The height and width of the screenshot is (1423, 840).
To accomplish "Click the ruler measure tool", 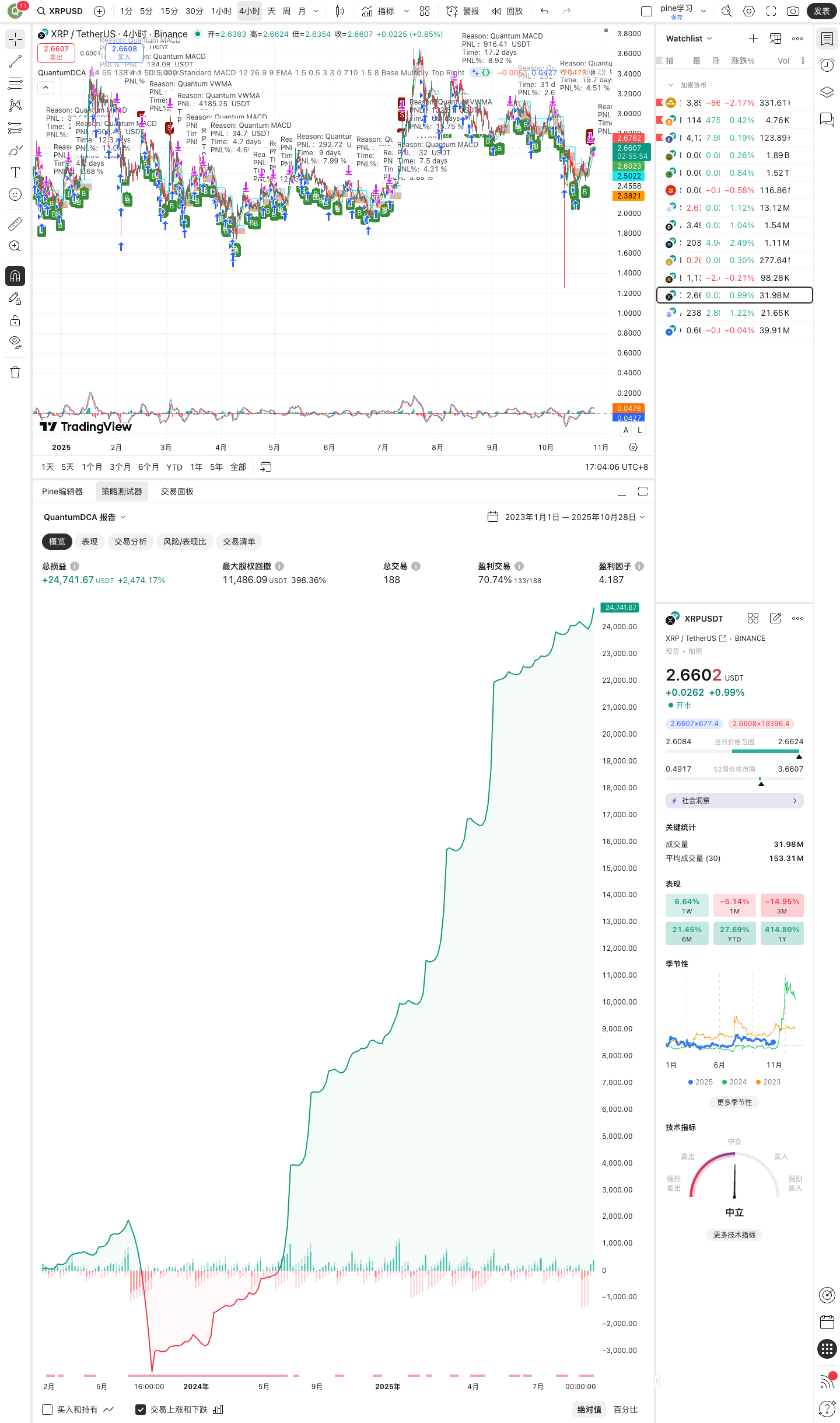I will point(15,224).
